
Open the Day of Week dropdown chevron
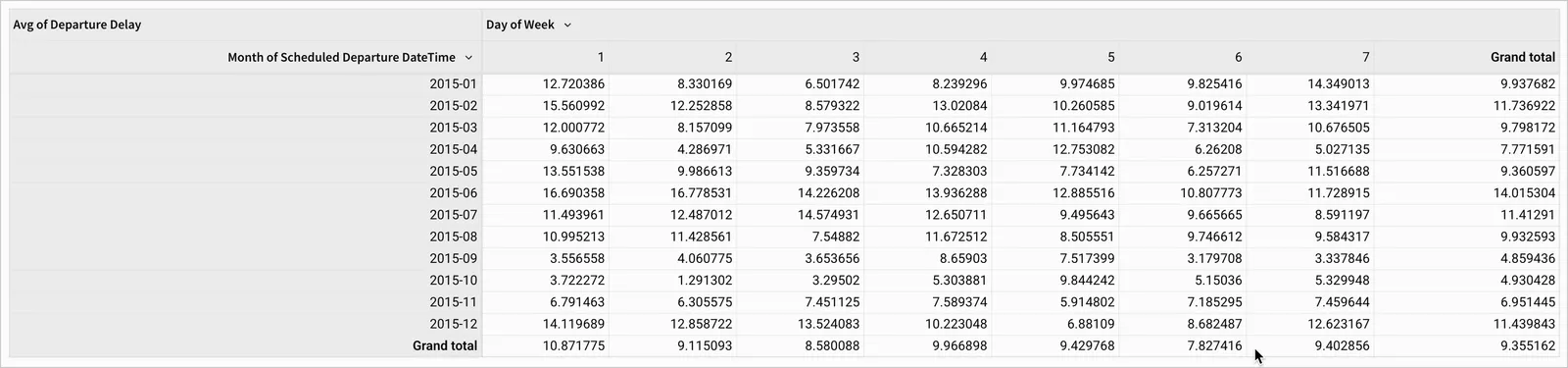point(567,26)
